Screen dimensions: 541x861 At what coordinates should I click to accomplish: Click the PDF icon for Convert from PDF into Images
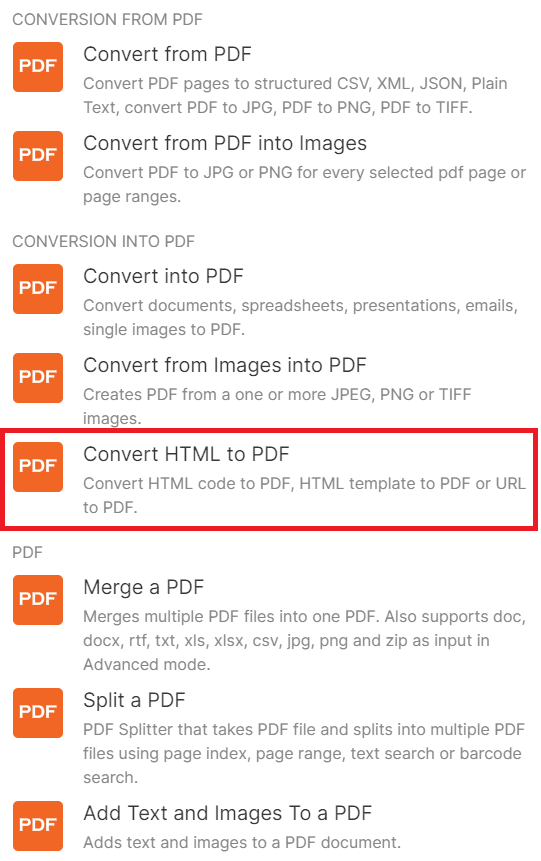pos(38,156)
